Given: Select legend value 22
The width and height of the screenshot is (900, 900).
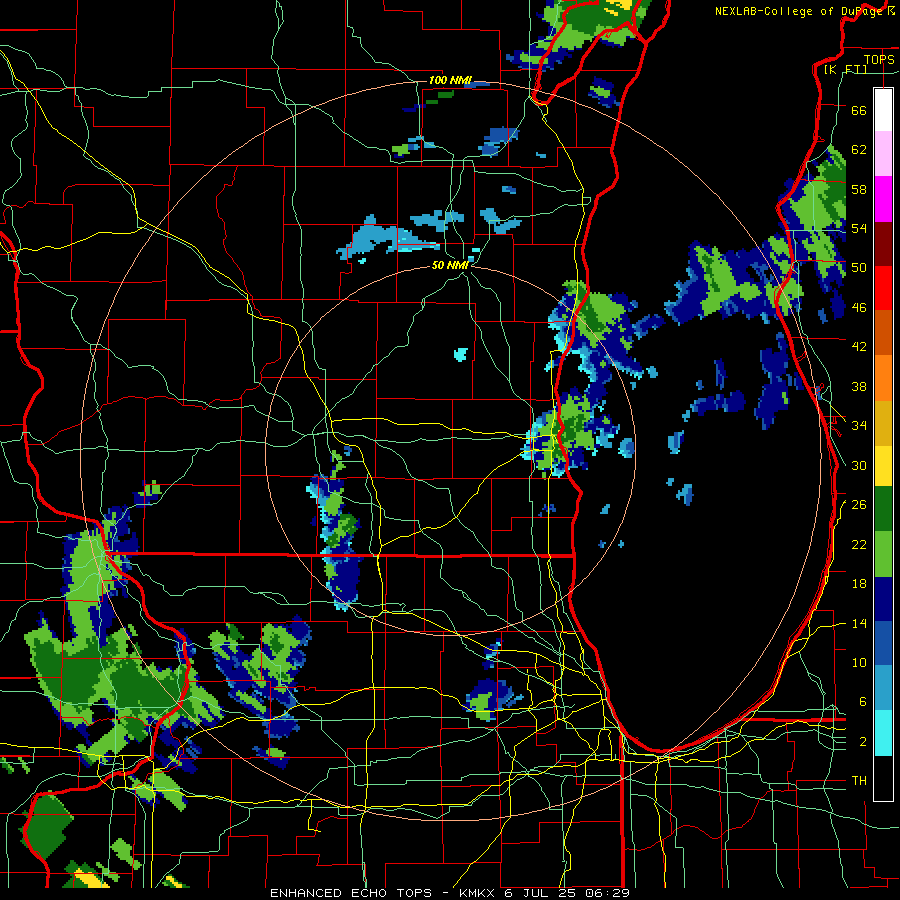Looking at the screenshot, I should (x=859, y=544).
